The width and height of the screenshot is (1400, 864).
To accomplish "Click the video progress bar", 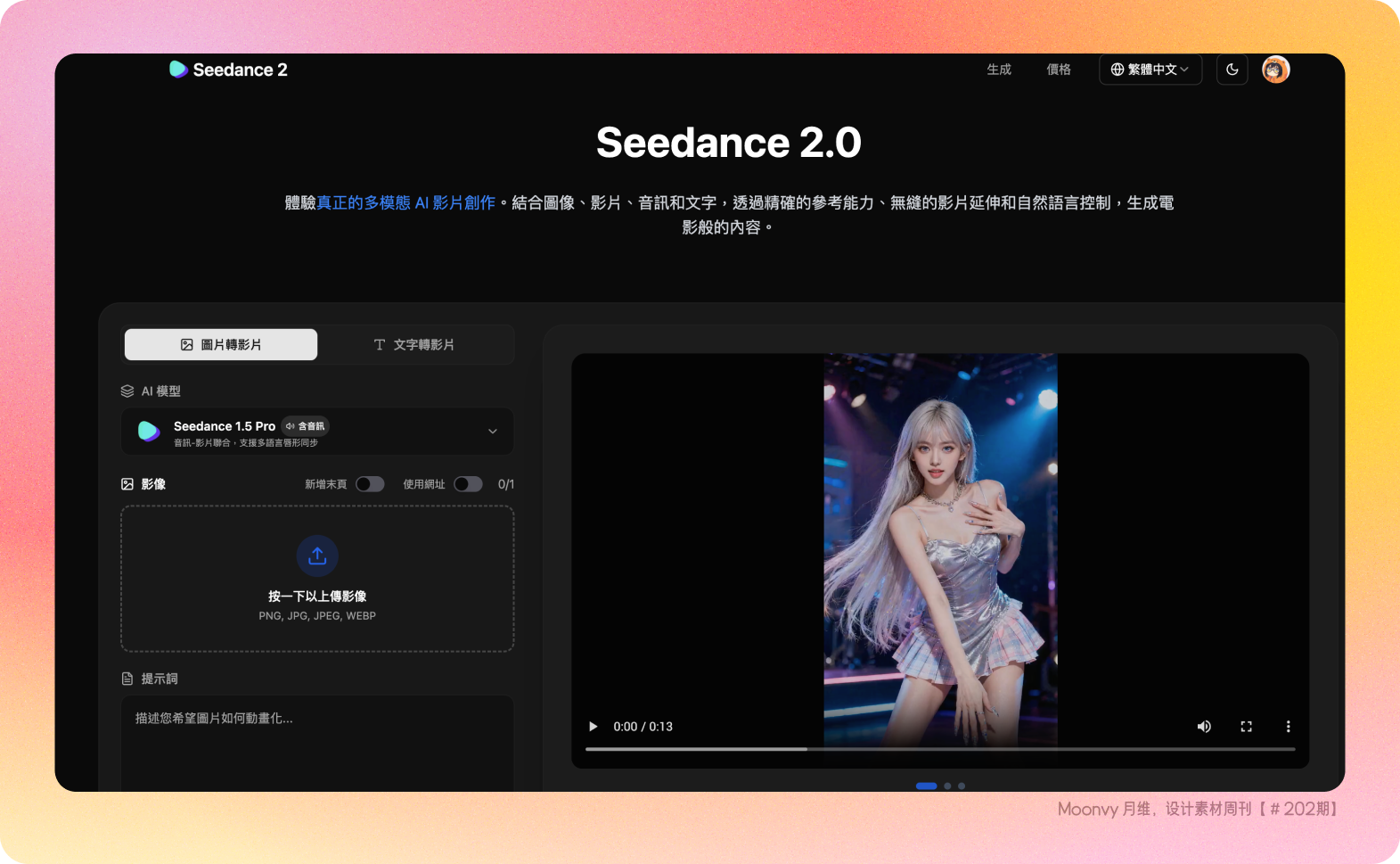I will coord(939,749).
